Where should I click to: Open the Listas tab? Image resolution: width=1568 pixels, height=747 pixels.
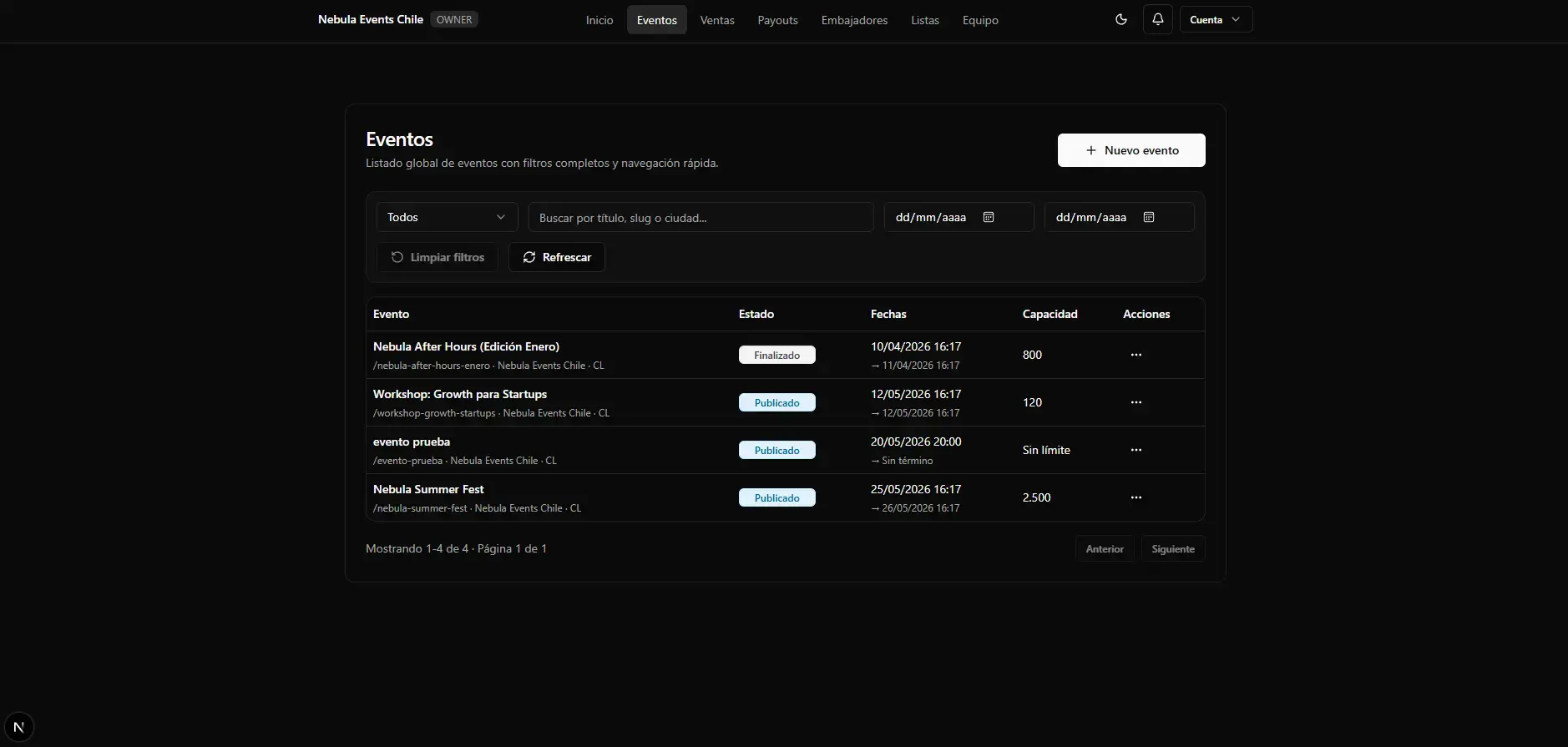click(925, 20)
